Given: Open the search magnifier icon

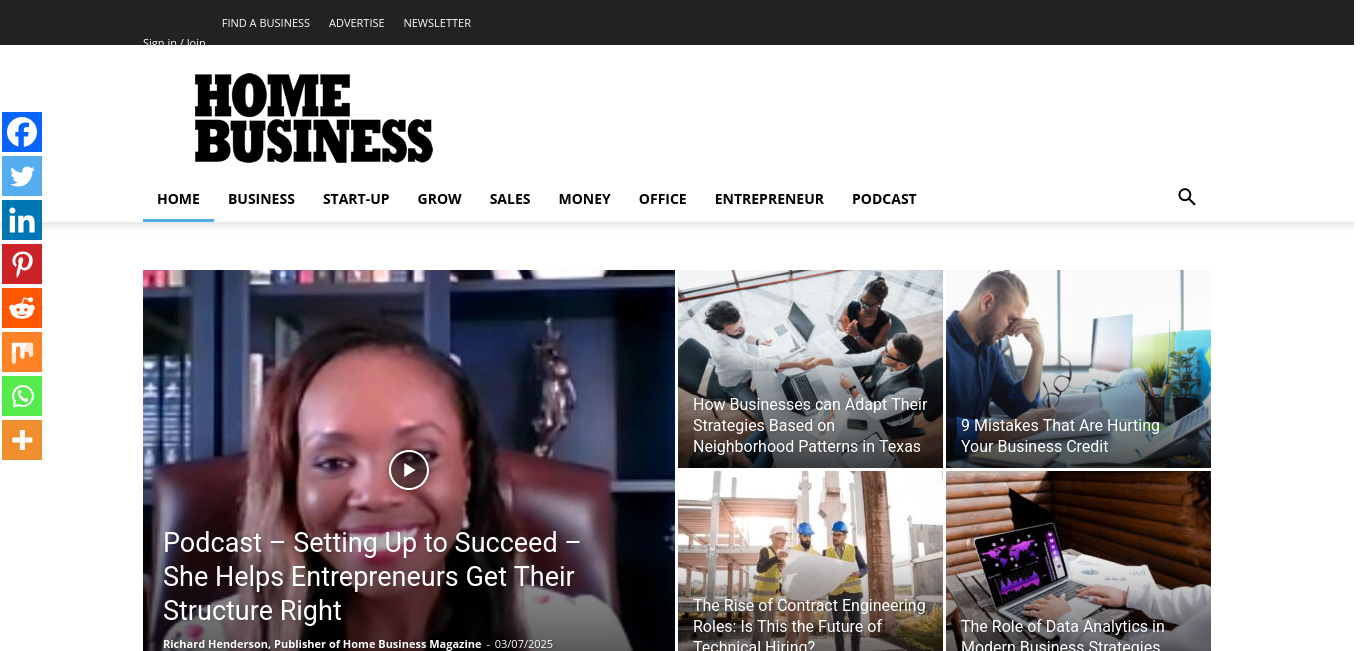Looking at the screenshot, I should point(1187,197).
